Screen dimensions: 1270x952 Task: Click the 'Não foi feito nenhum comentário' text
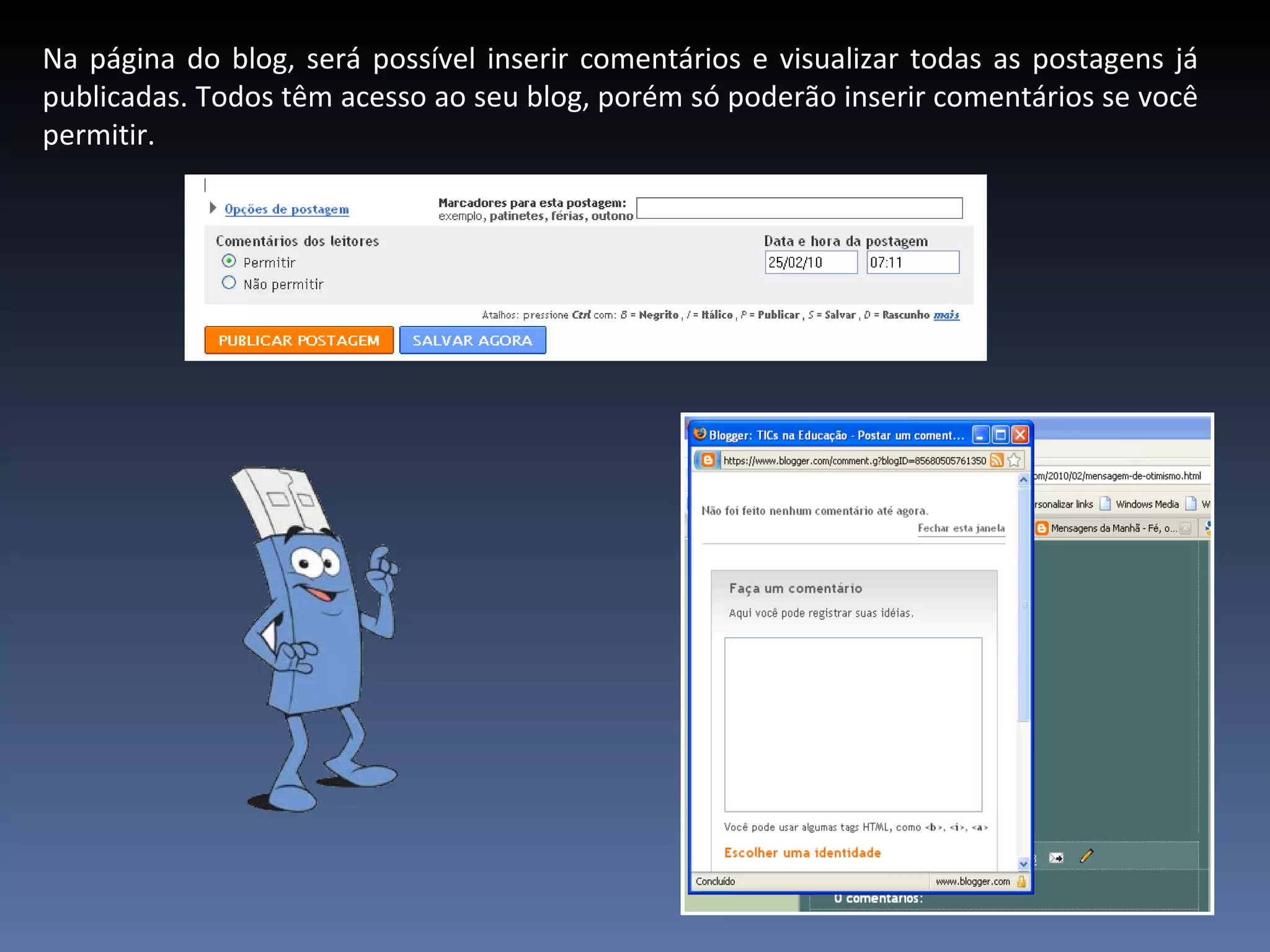(815, 511)
